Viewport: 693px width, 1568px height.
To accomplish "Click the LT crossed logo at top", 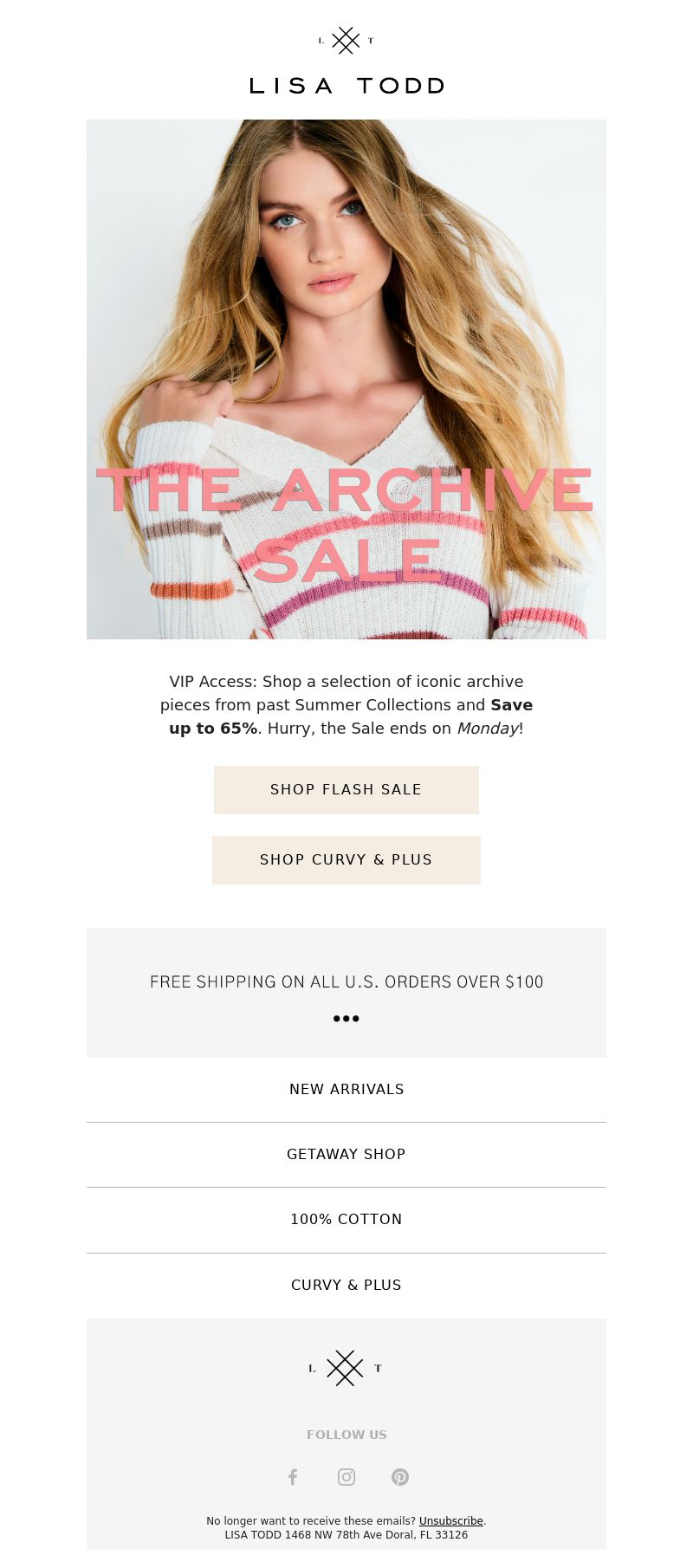I will (x=346, y=40).
